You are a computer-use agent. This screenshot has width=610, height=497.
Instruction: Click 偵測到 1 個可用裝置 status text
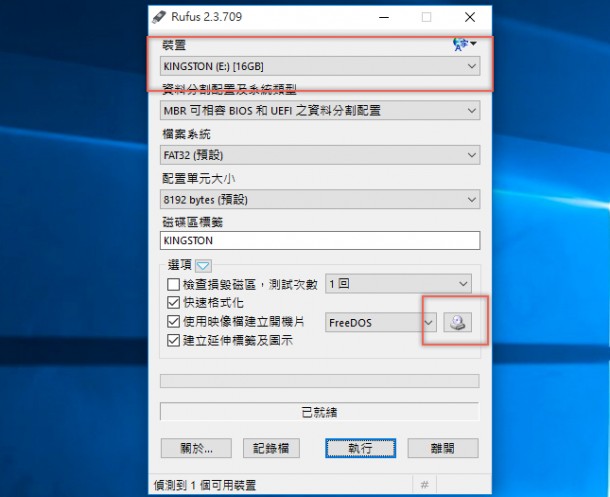[x=205, y=485]
